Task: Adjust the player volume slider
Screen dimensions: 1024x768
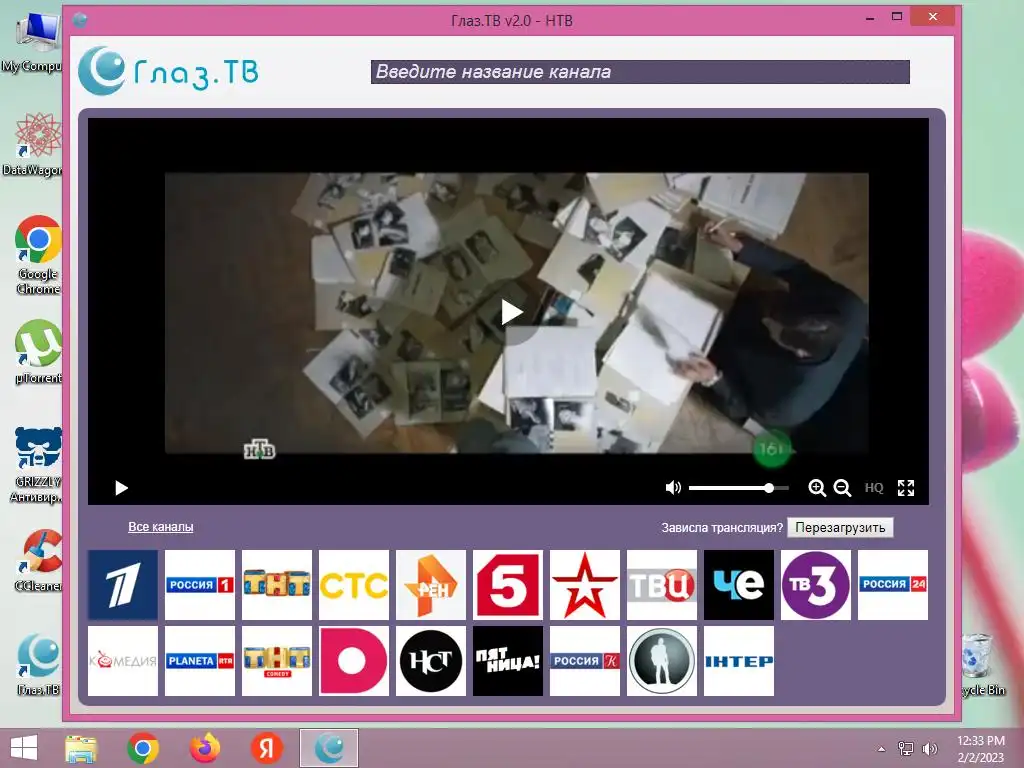Action: click(x=739, y=488)
